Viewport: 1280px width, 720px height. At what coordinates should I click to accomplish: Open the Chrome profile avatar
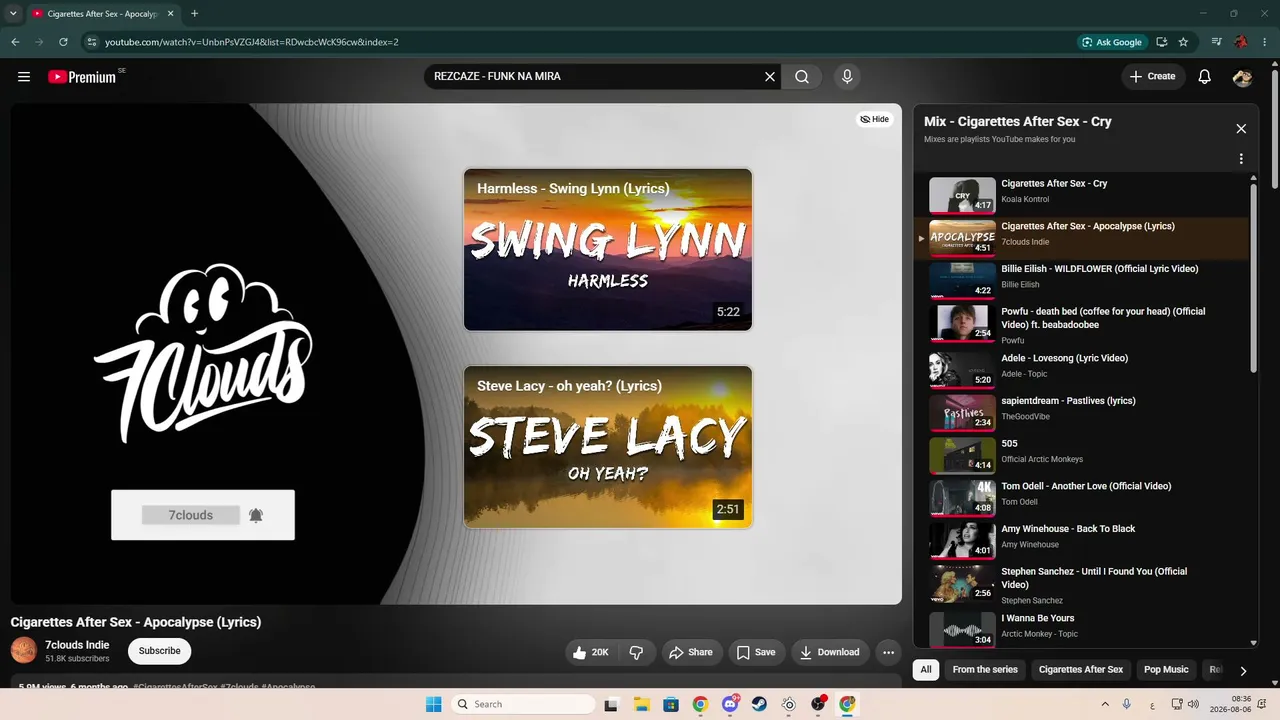1241,42
